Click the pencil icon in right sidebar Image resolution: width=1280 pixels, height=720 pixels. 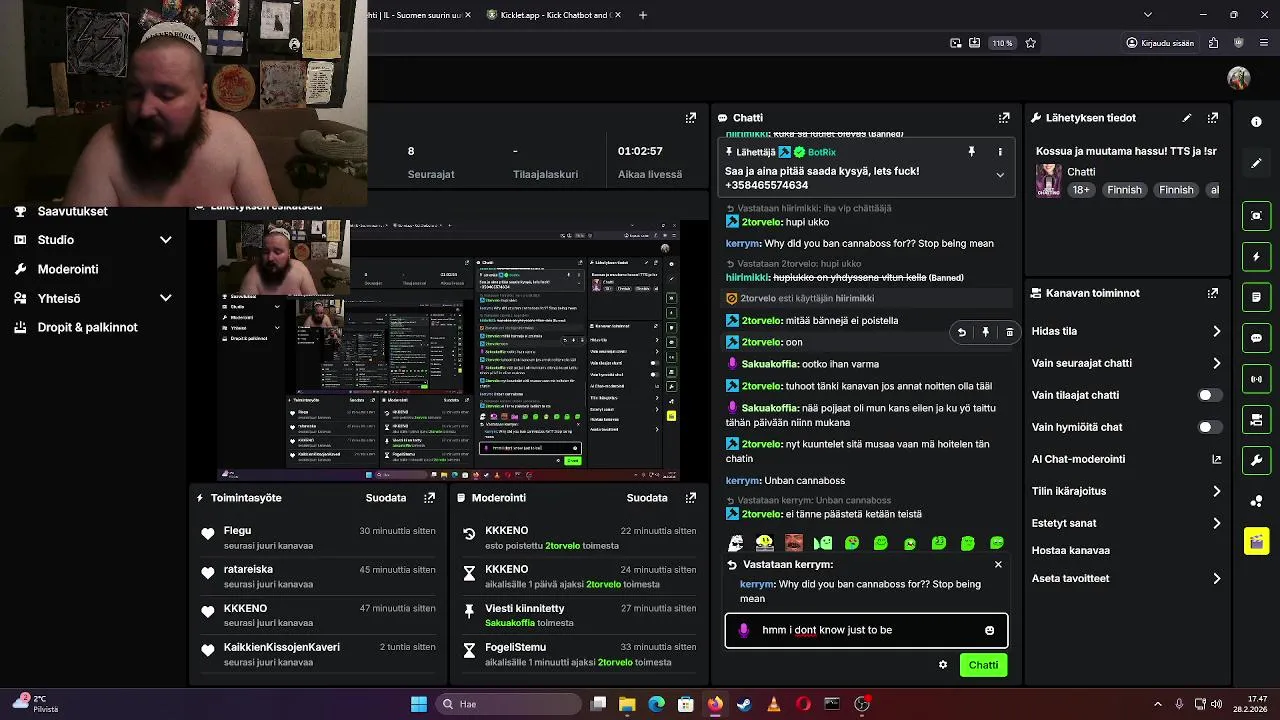point(1257,163)
